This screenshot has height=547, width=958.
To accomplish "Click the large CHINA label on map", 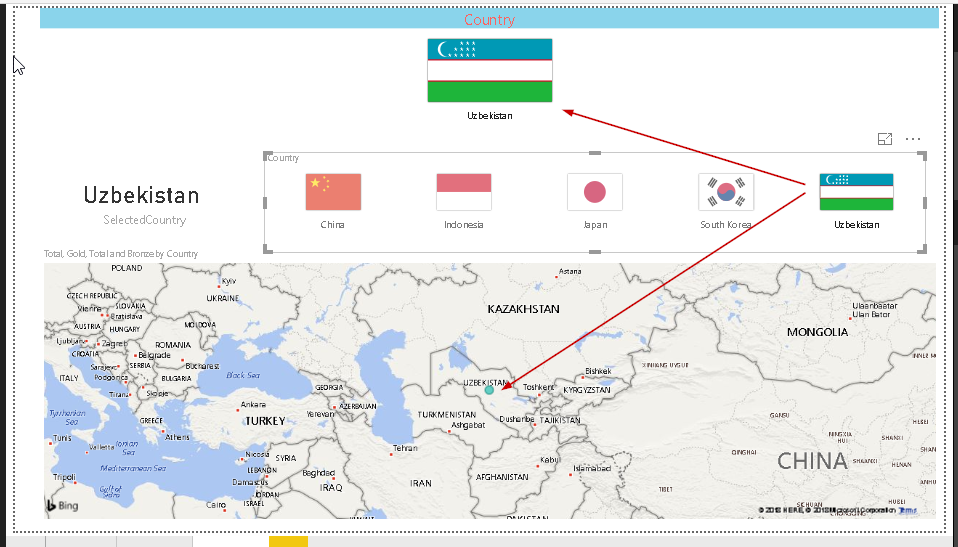I will click(x=812, y=461).
